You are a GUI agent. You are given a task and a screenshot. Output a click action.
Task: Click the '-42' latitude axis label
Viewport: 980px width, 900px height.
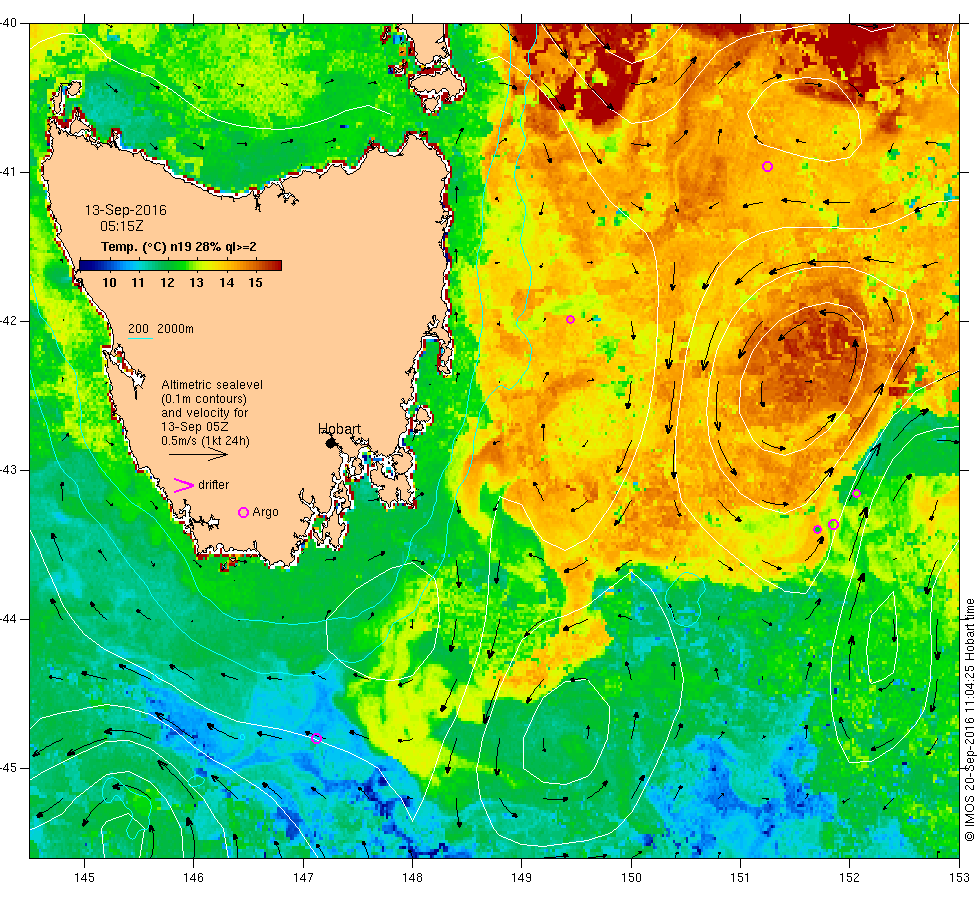(9, 321)
